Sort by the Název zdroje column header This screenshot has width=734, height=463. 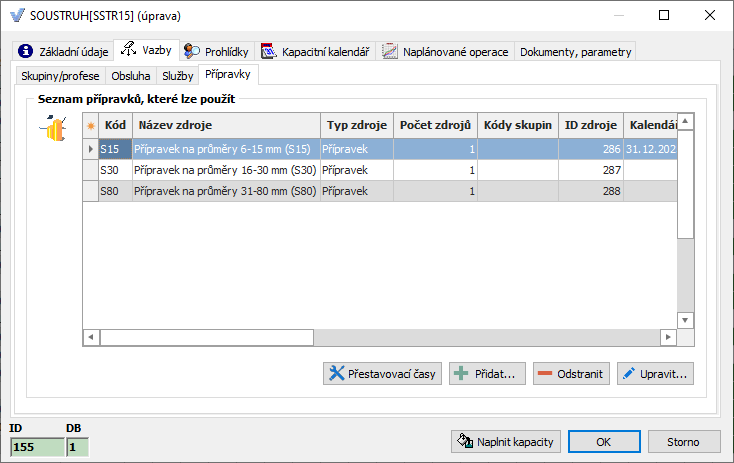(x=225, y=126)
